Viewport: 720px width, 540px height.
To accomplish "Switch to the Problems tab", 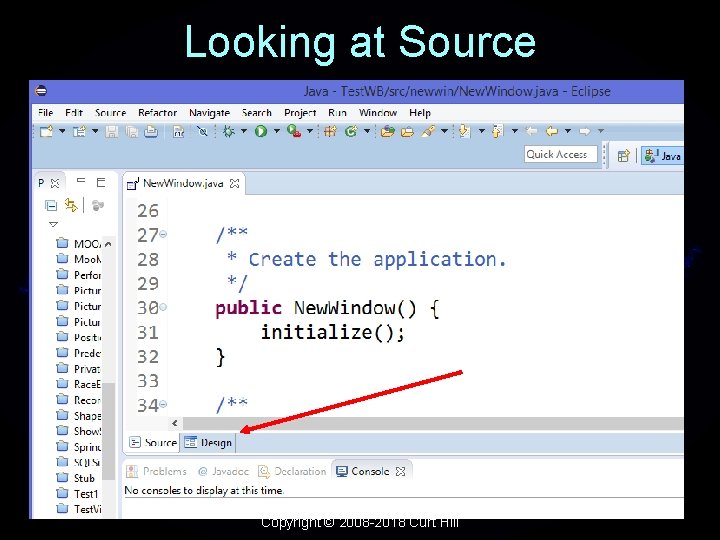I will (x=157, y=472).
